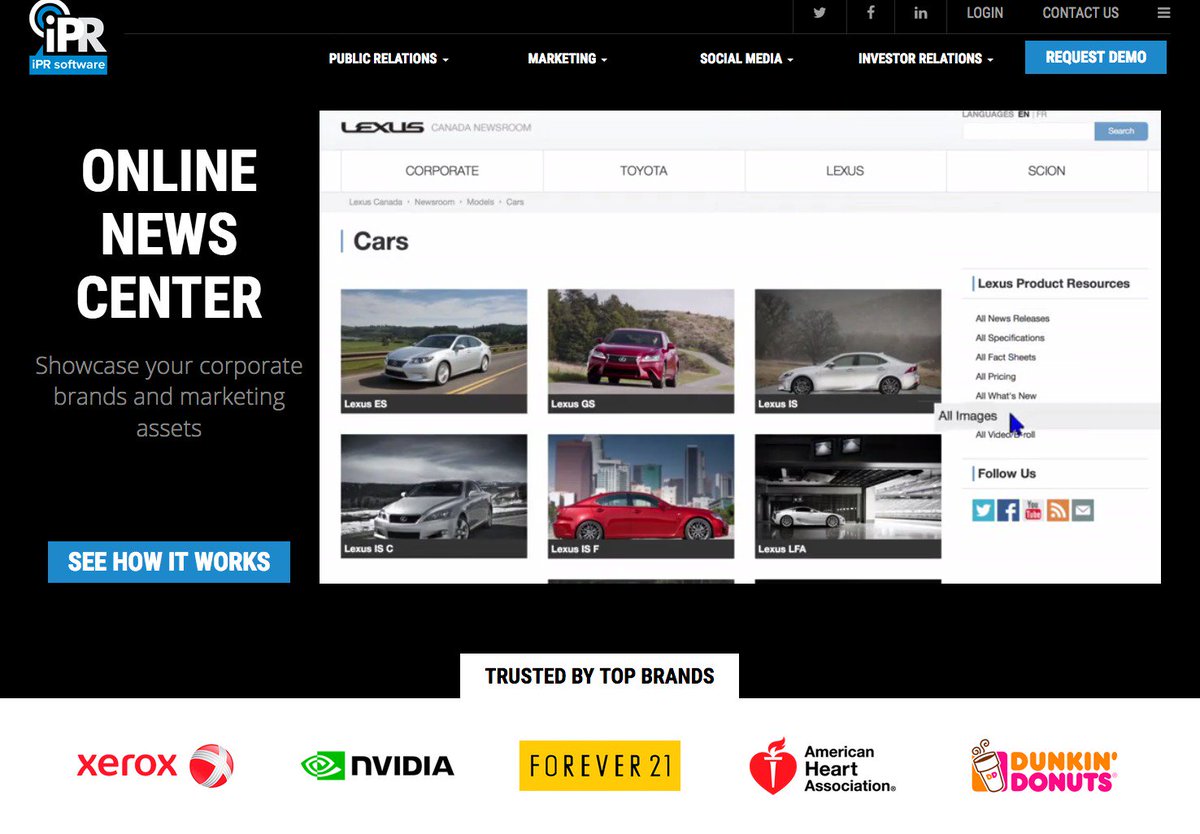Open the Lexus GS car thumbnail
The height and width of the screenshot is (834, 1200).
641,351
